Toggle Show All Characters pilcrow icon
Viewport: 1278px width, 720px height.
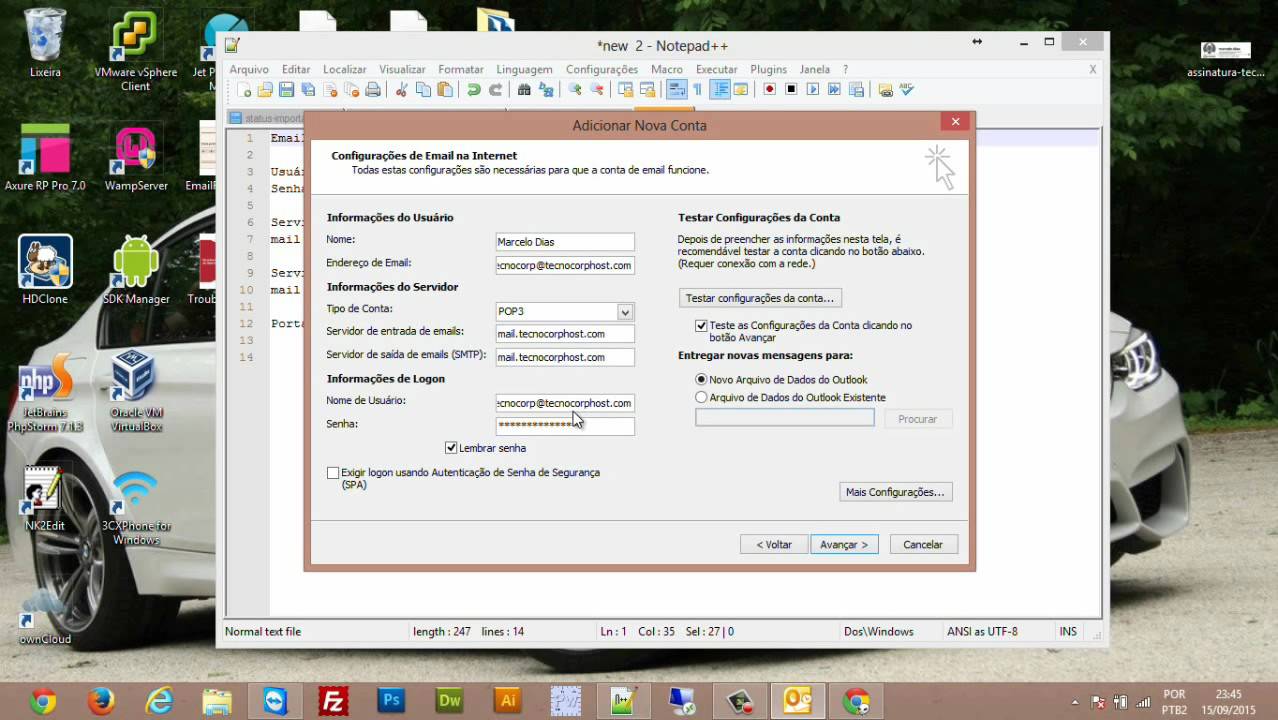click(x=698, y=89)
